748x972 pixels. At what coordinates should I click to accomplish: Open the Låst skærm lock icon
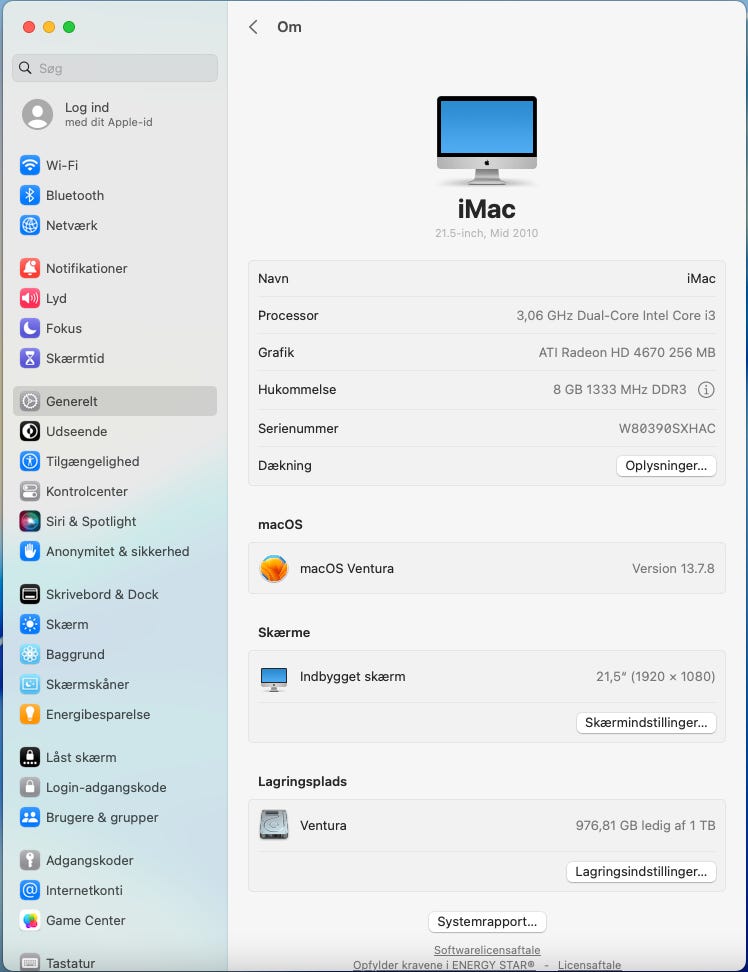(30, 758)
